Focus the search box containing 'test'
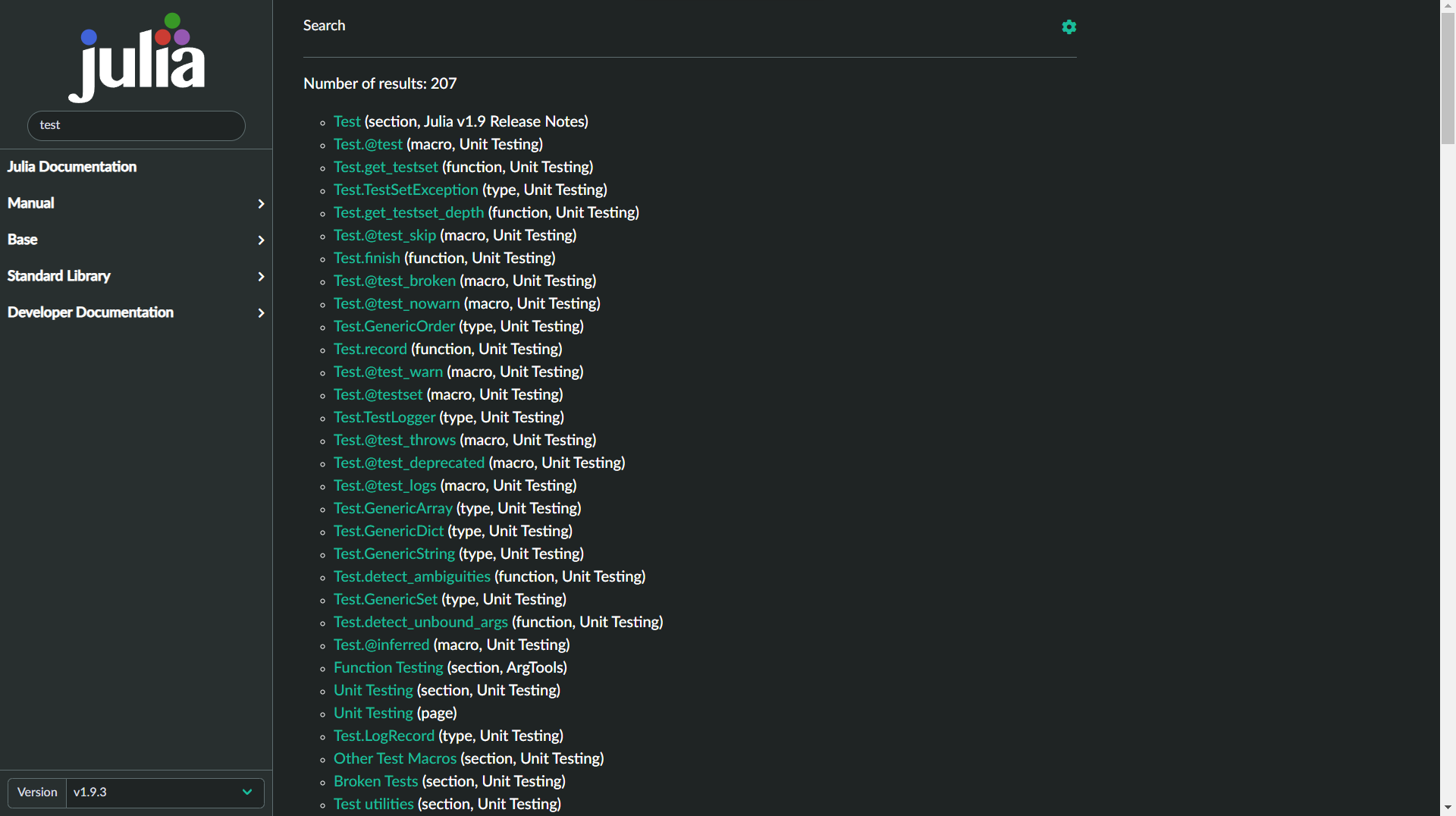The width and height of the screenshot is (1456, 816). pos(136,126)
